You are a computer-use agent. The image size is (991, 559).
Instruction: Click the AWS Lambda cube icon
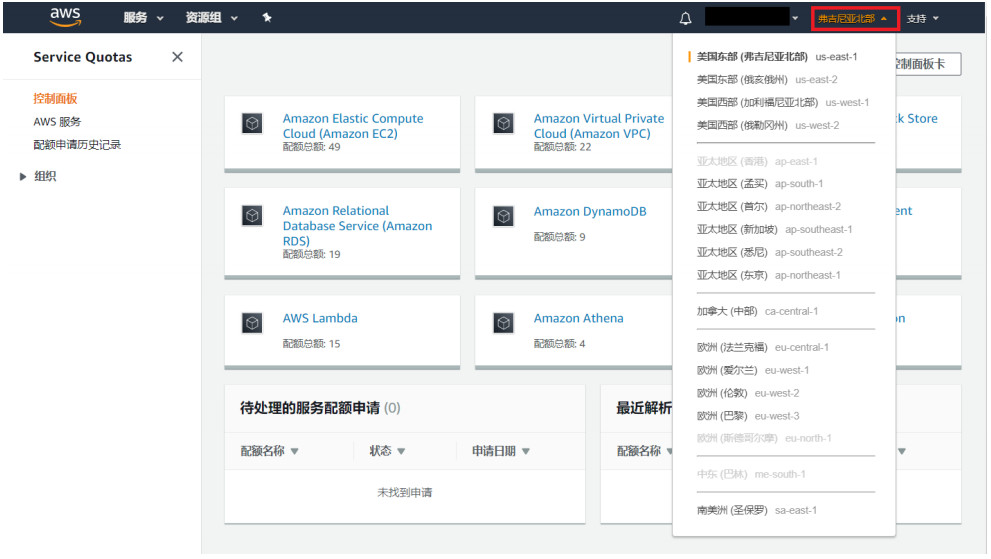pyautogui.click(x=252, y=323)
